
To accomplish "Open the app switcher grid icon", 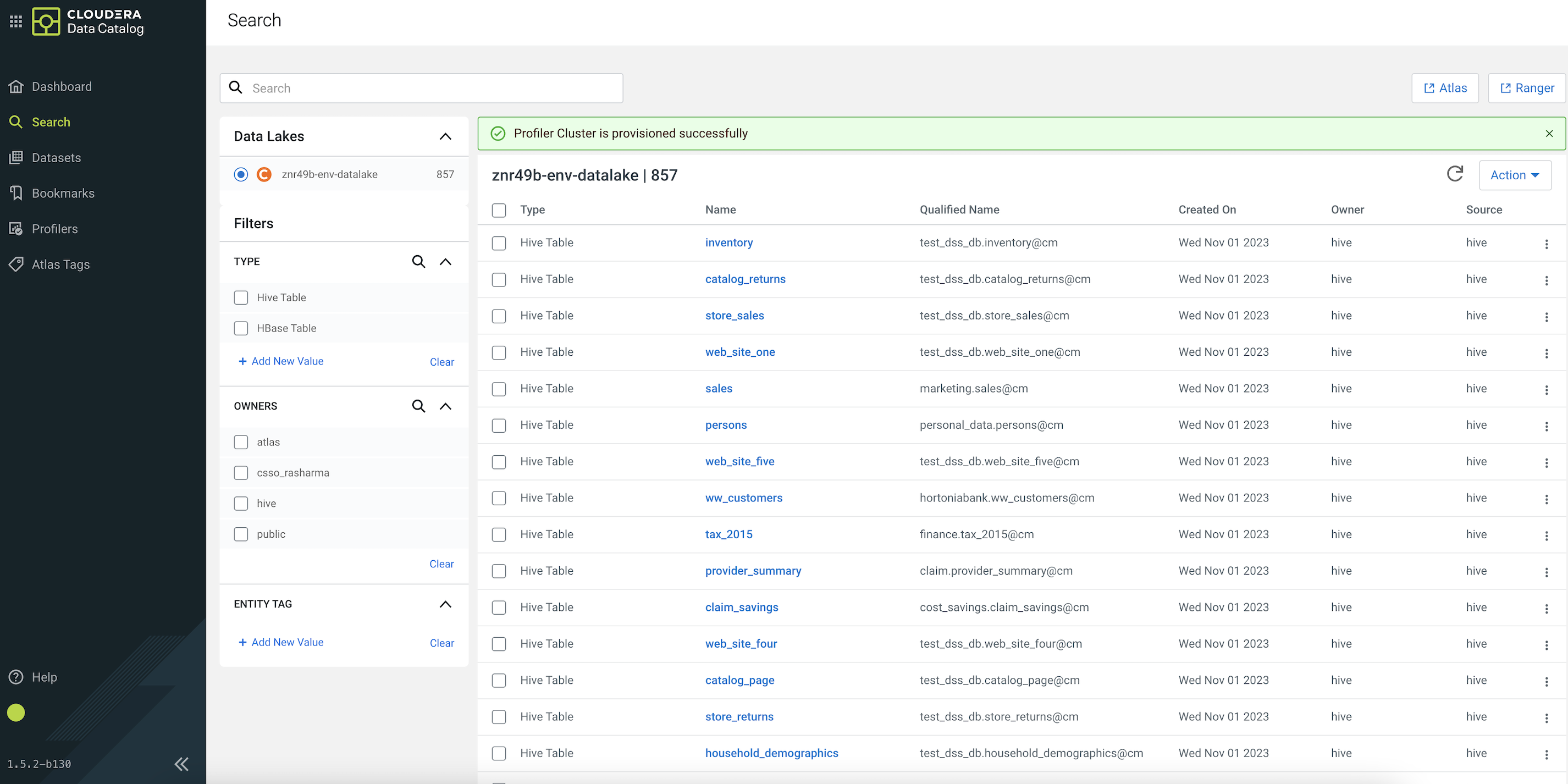I will click(16, 21).
